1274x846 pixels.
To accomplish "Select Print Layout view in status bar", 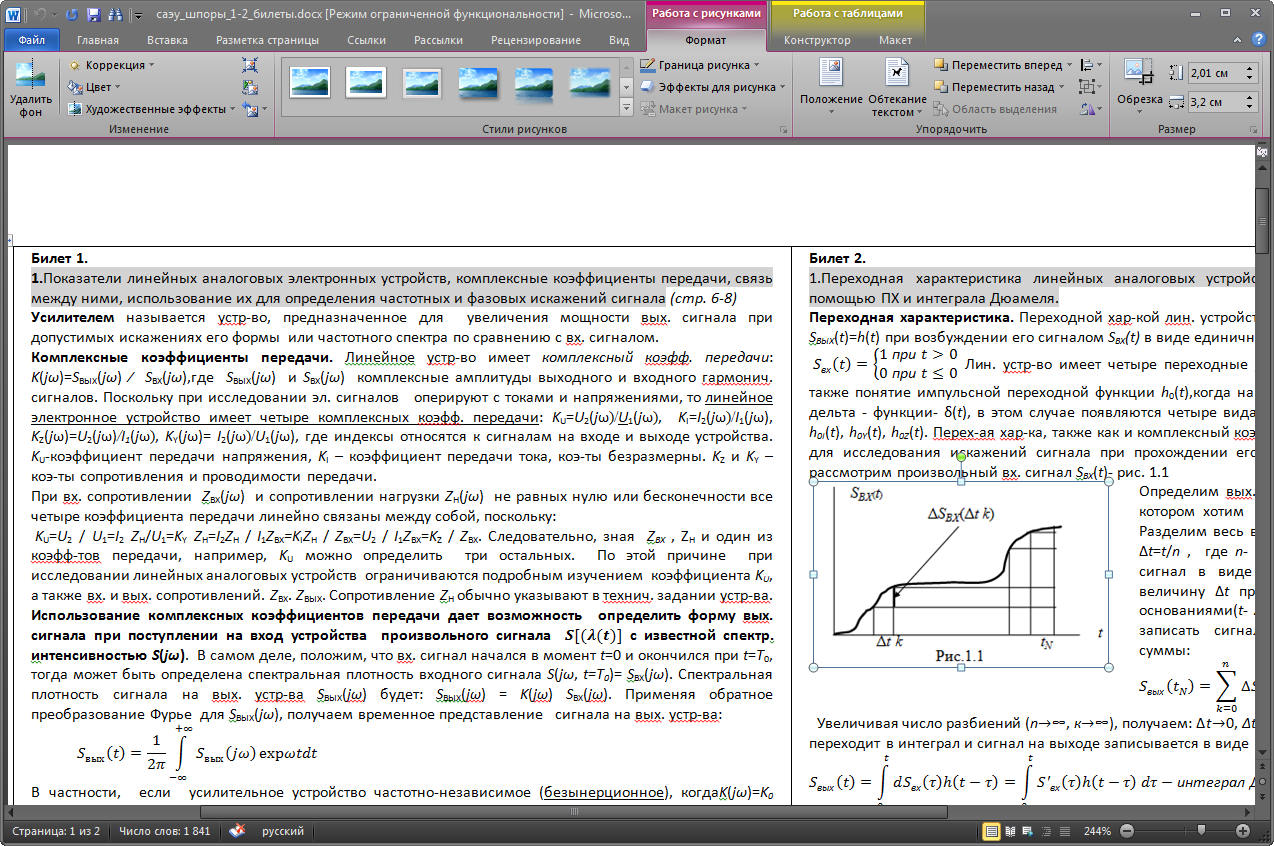I will [992, 831].
